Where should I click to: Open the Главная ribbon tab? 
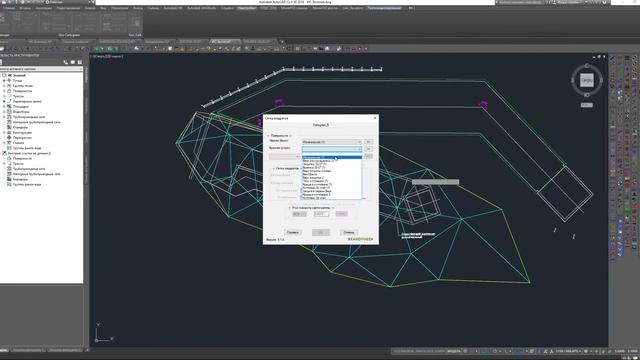click(9, 8)
